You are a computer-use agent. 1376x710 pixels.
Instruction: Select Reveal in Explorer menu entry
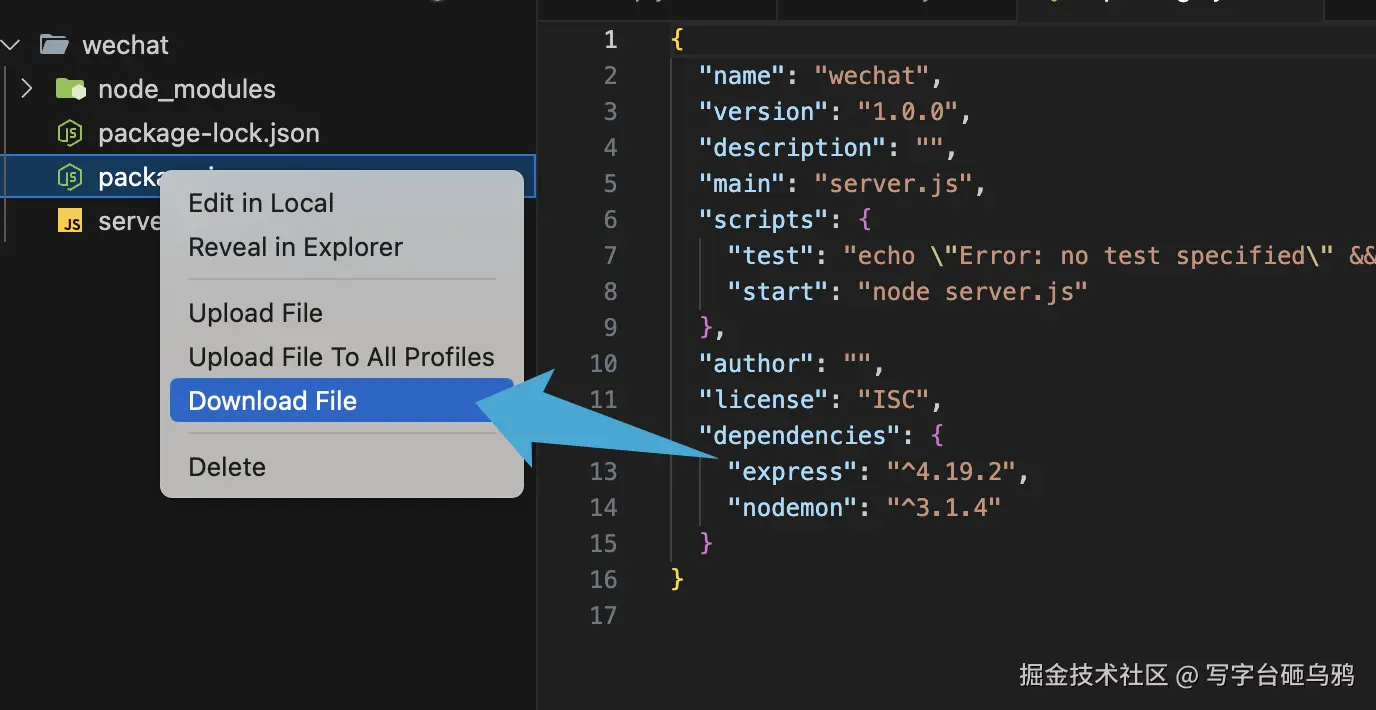click(295, 247)
